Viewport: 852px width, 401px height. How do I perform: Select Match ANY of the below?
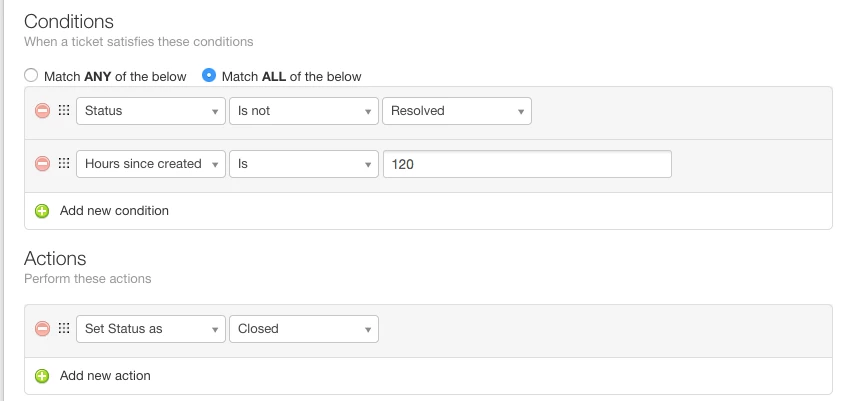coord(31,76)
